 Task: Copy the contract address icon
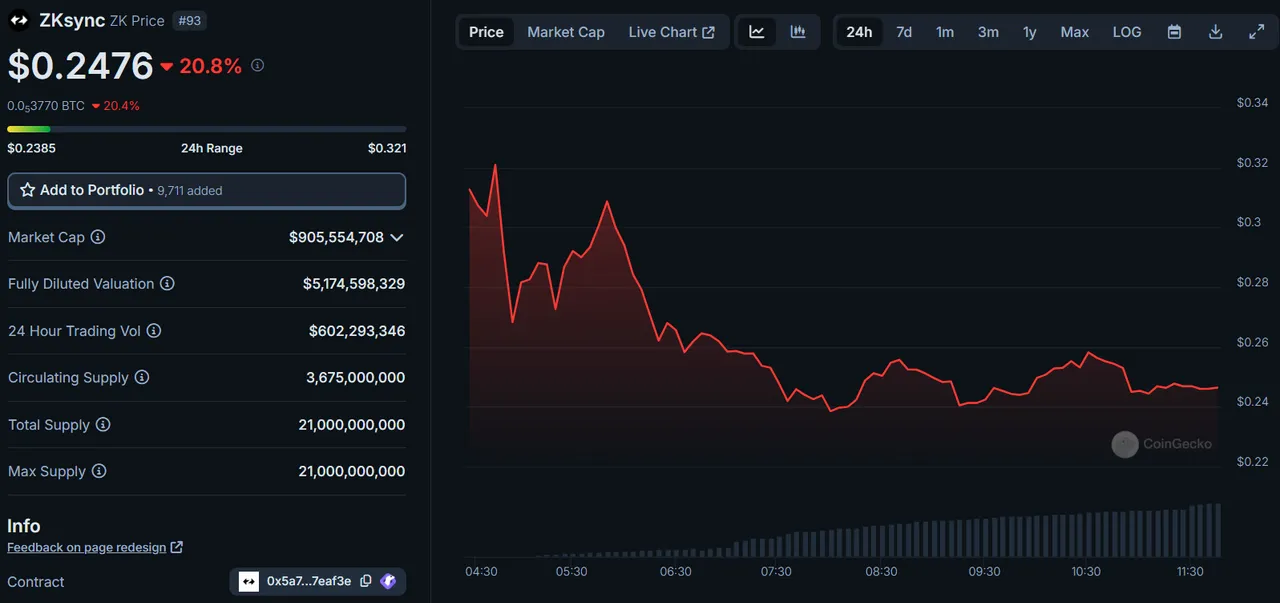[x=366, y=581]
